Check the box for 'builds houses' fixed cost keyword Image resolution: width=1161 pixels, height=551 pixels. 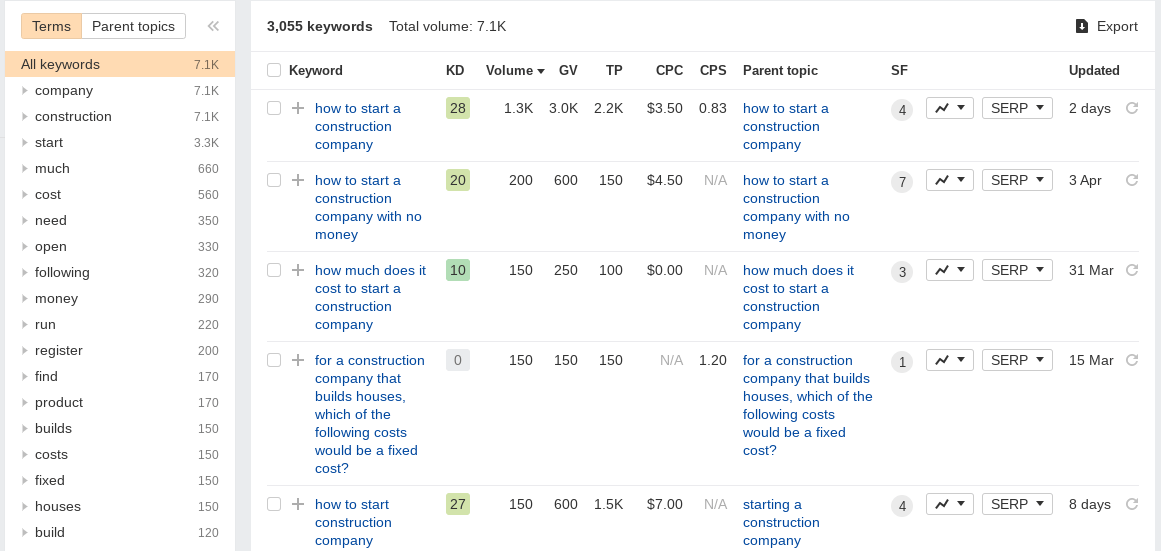[x=274, y=360]
